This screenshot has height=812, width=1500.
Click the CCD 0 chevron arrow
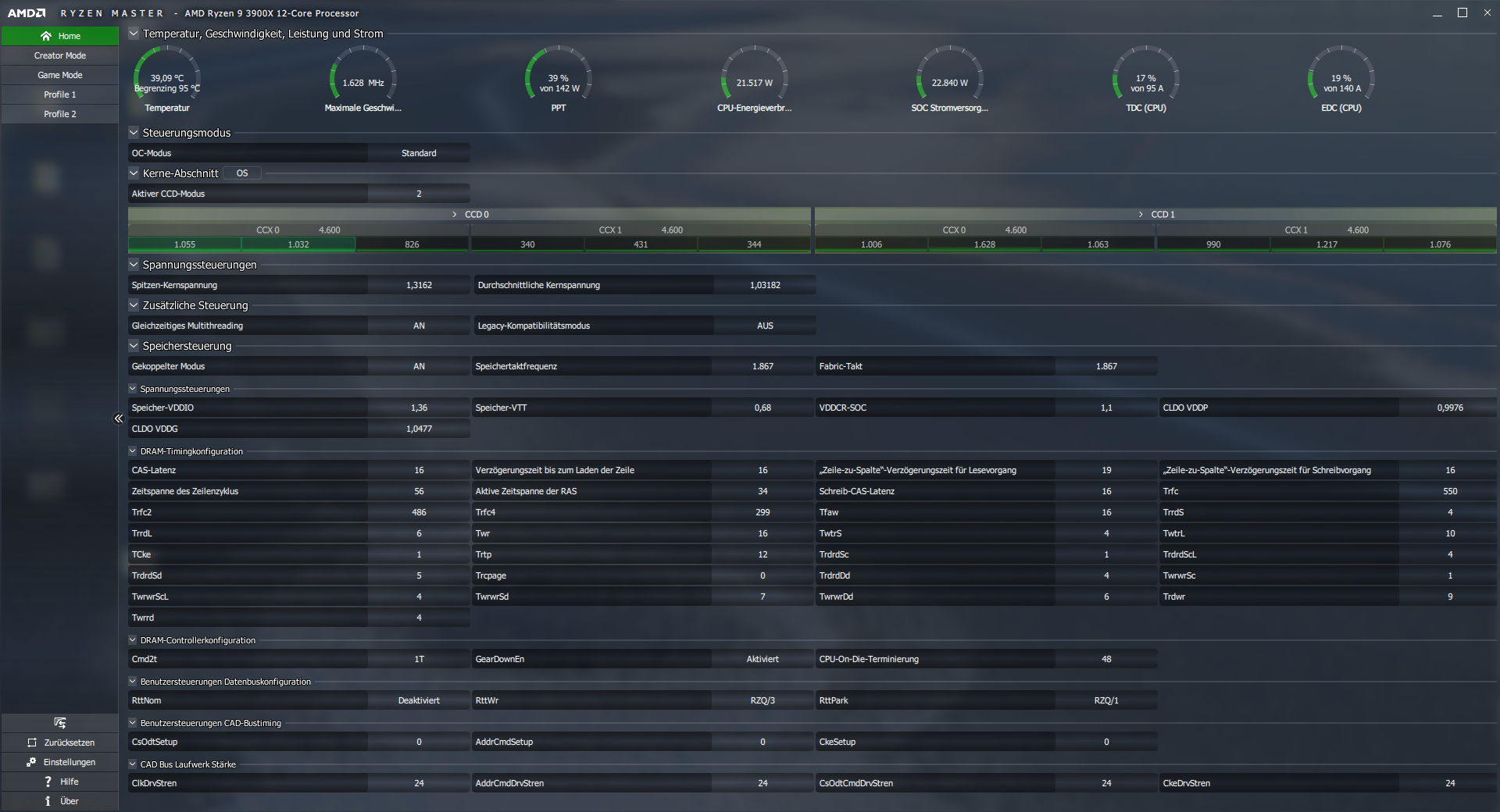[455, 214]
